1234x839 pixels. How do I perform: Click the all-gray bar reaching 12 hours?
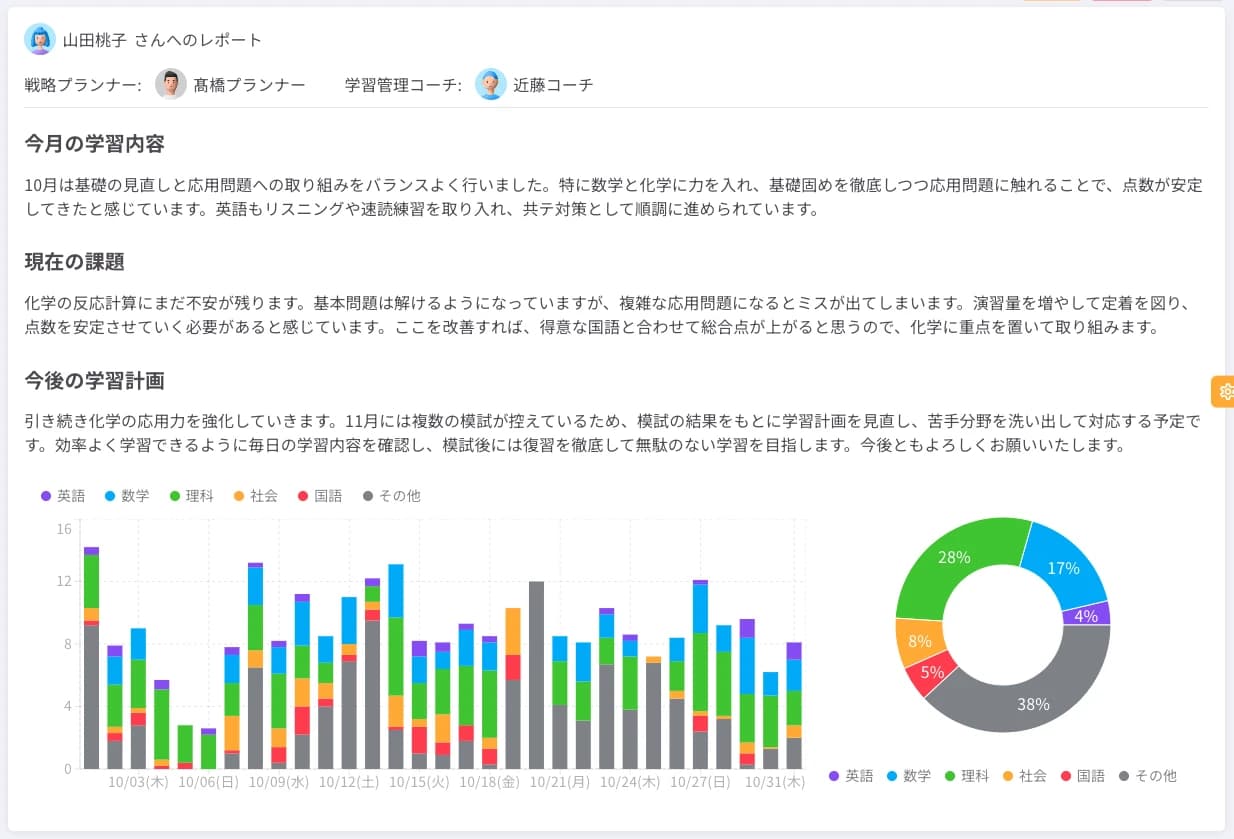536,675
